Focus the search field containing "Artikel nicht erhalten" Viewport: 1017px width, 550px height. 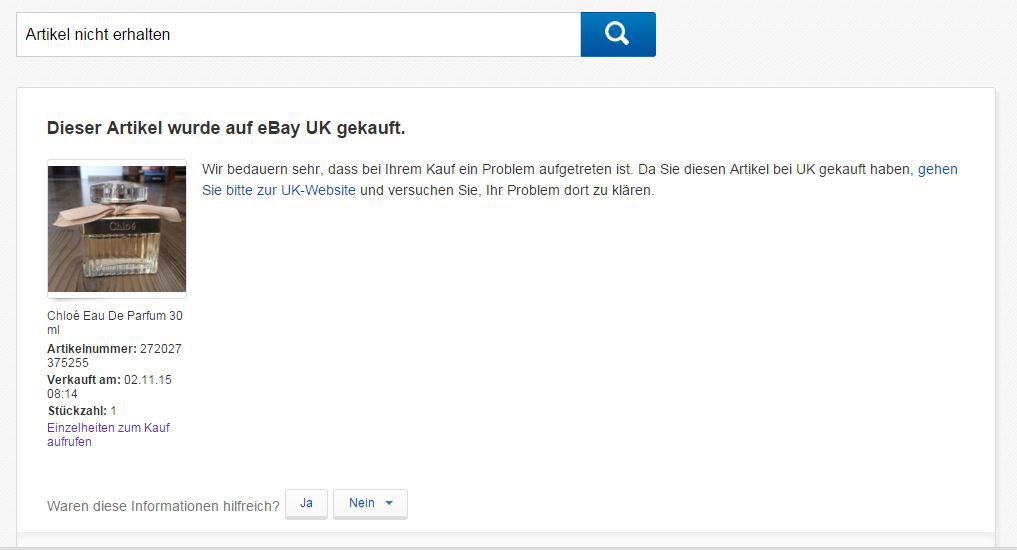coord(298,34)
